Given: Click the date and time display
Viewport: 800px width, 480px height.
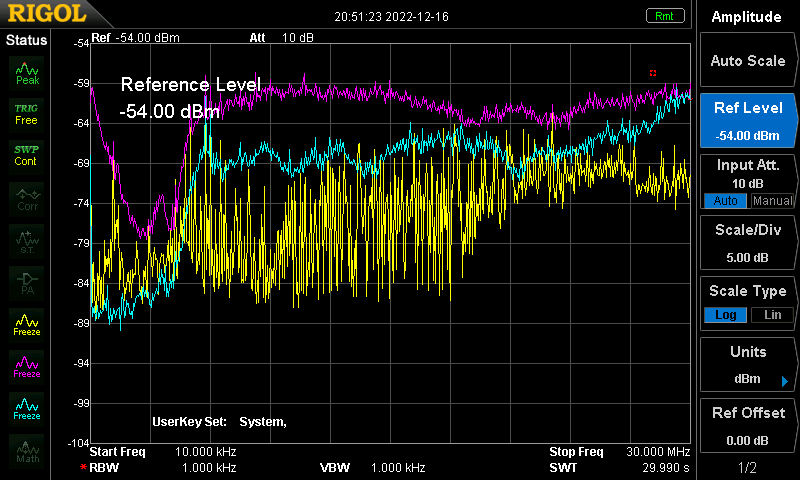Looking at the screenshot, I should pos(391,17).
